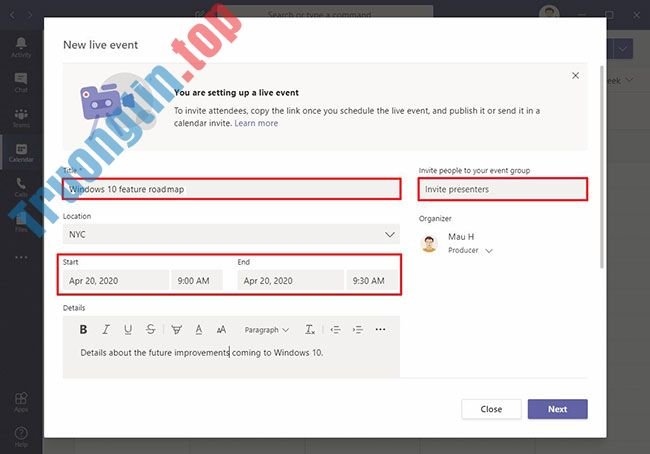Underline text using the U icon
The image size is (650, 454).
[x=128, y=330]
